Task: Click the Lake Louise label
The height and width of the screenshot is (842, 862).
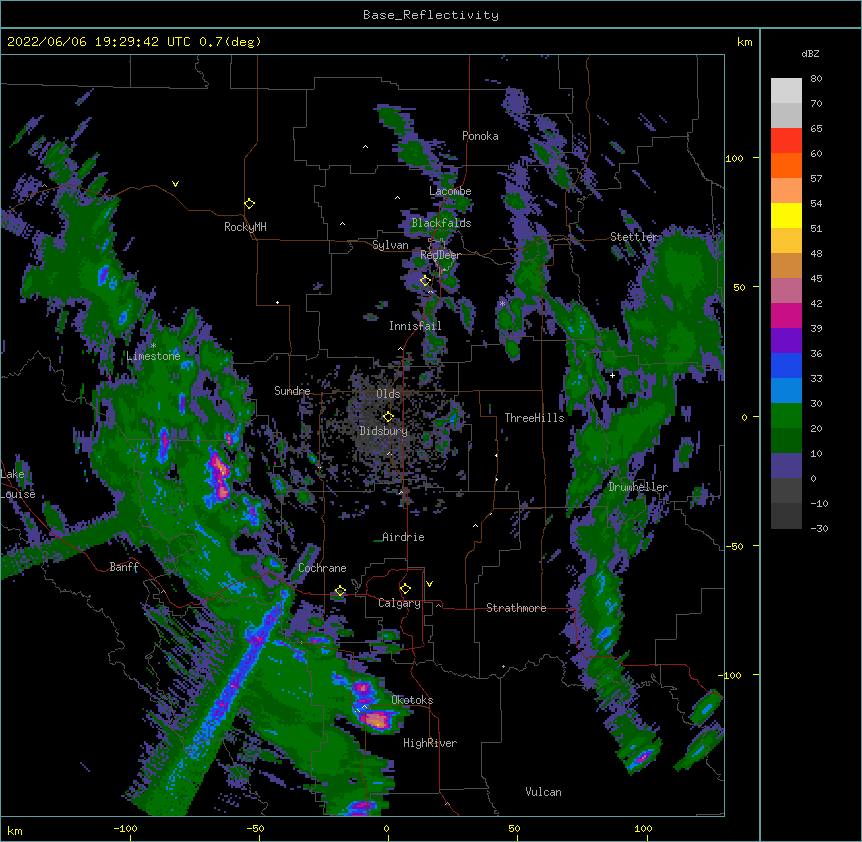Action: (x=18, y=484)
